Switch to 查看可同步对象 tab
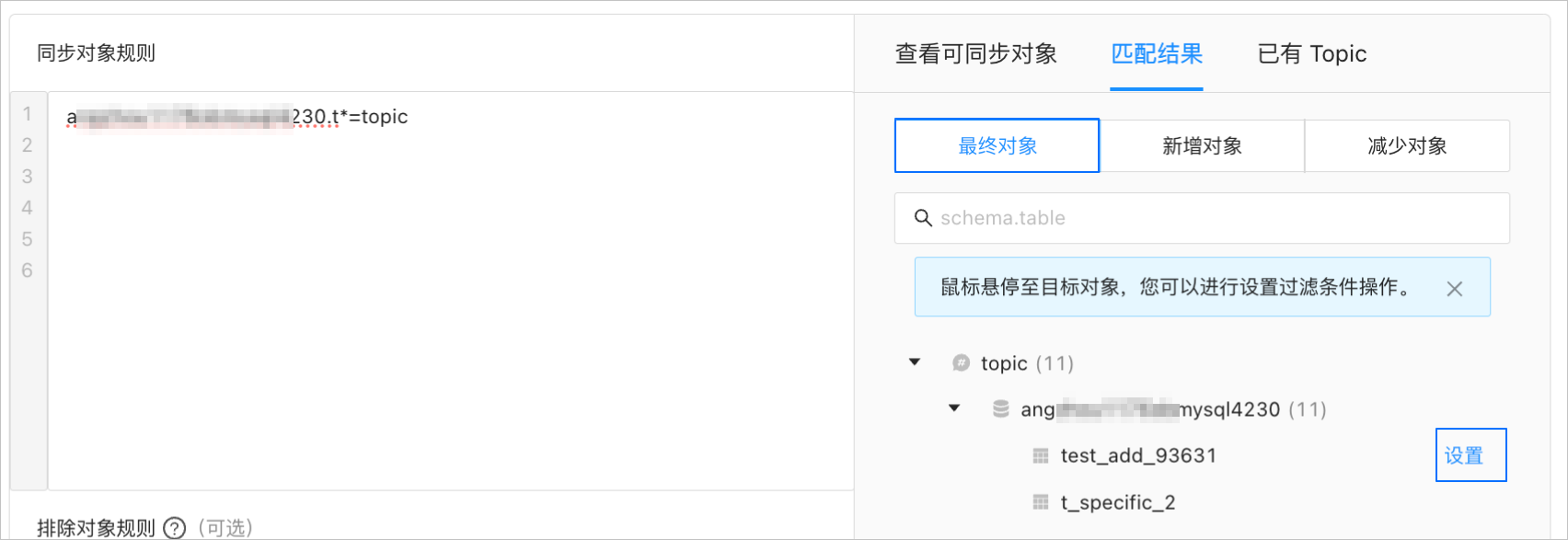This screenshot has width=1568, height=540. 976,54
